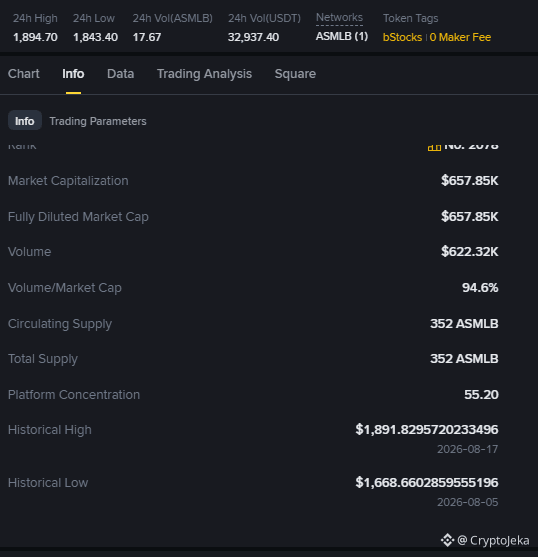
Task: Click the Networks label
Action: 339,17
